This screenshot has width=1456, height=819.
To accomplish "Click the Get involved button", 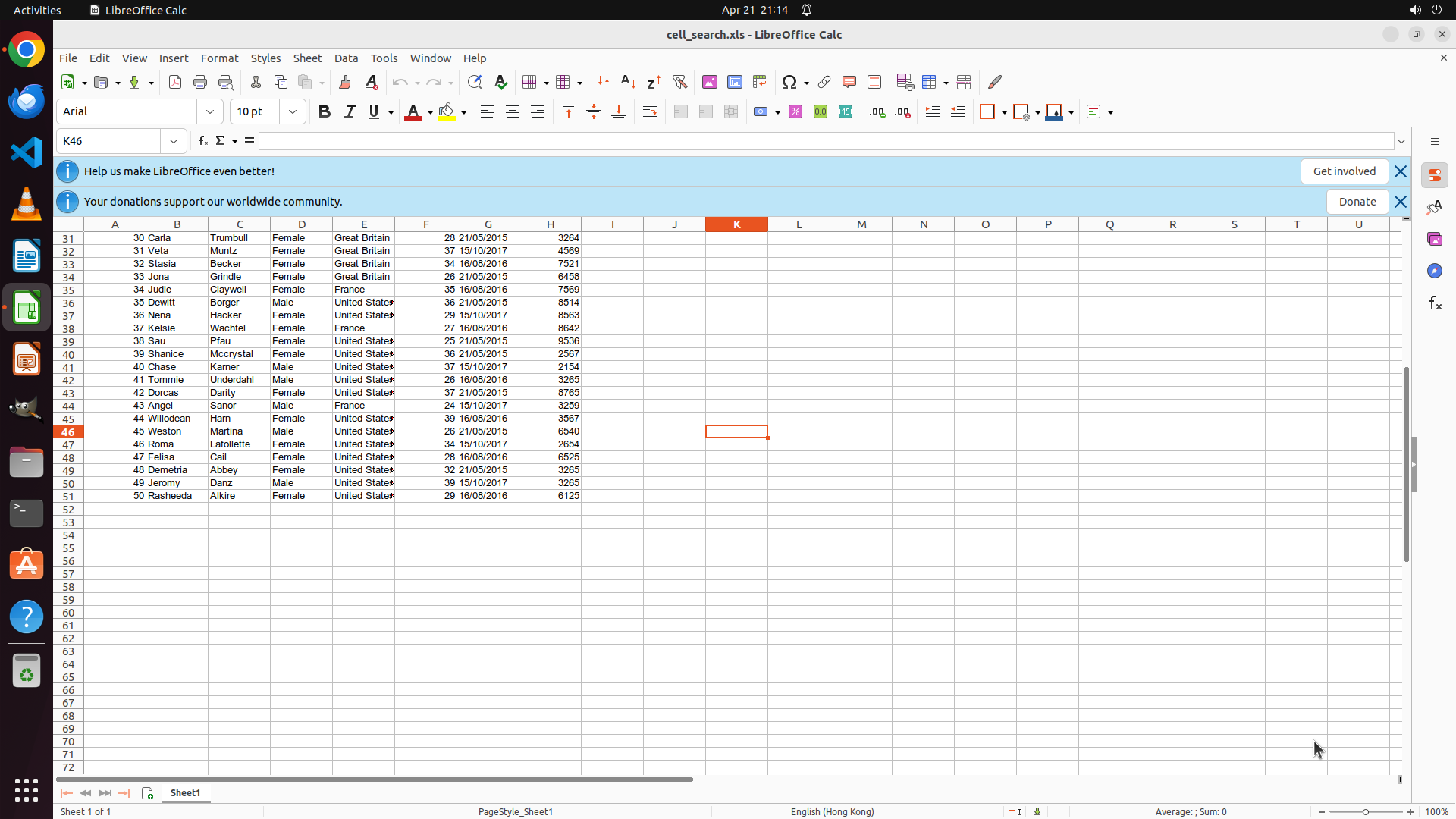I will (1344, 171).
